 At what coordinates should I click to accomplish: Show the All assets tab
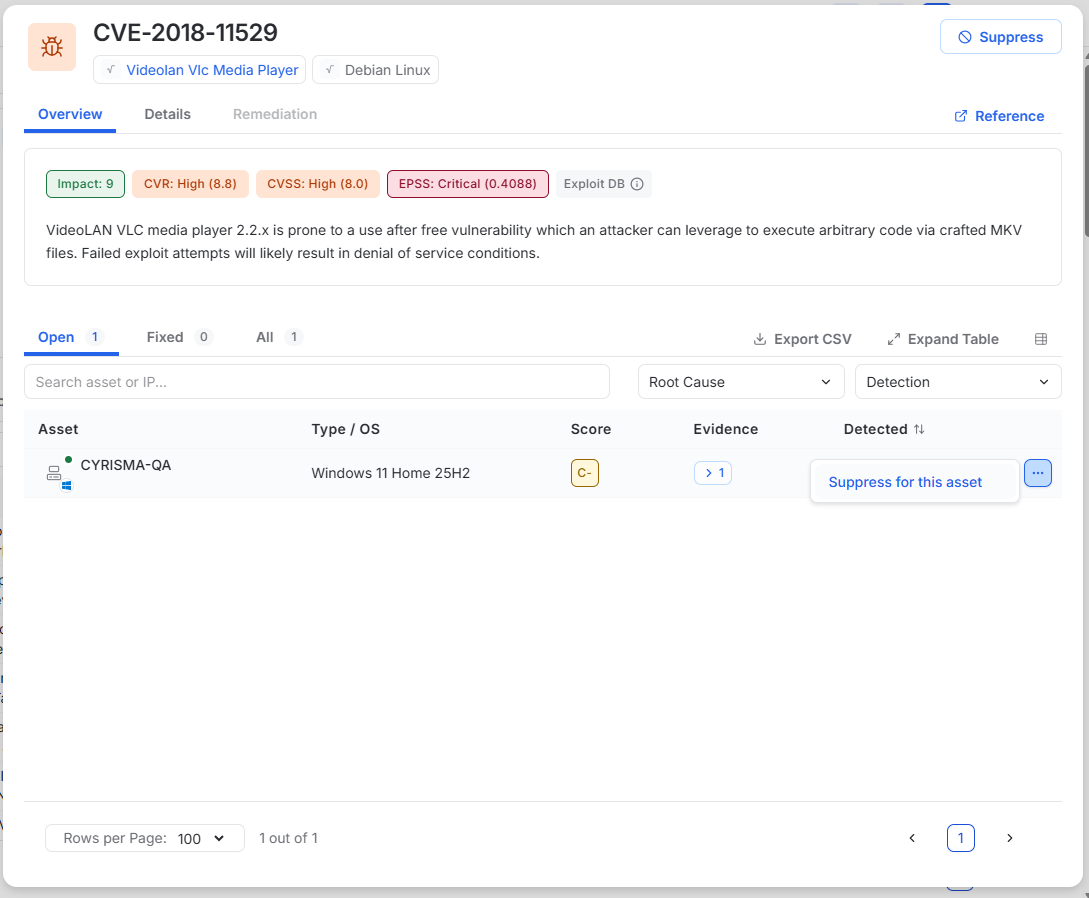tap(279, 338)
